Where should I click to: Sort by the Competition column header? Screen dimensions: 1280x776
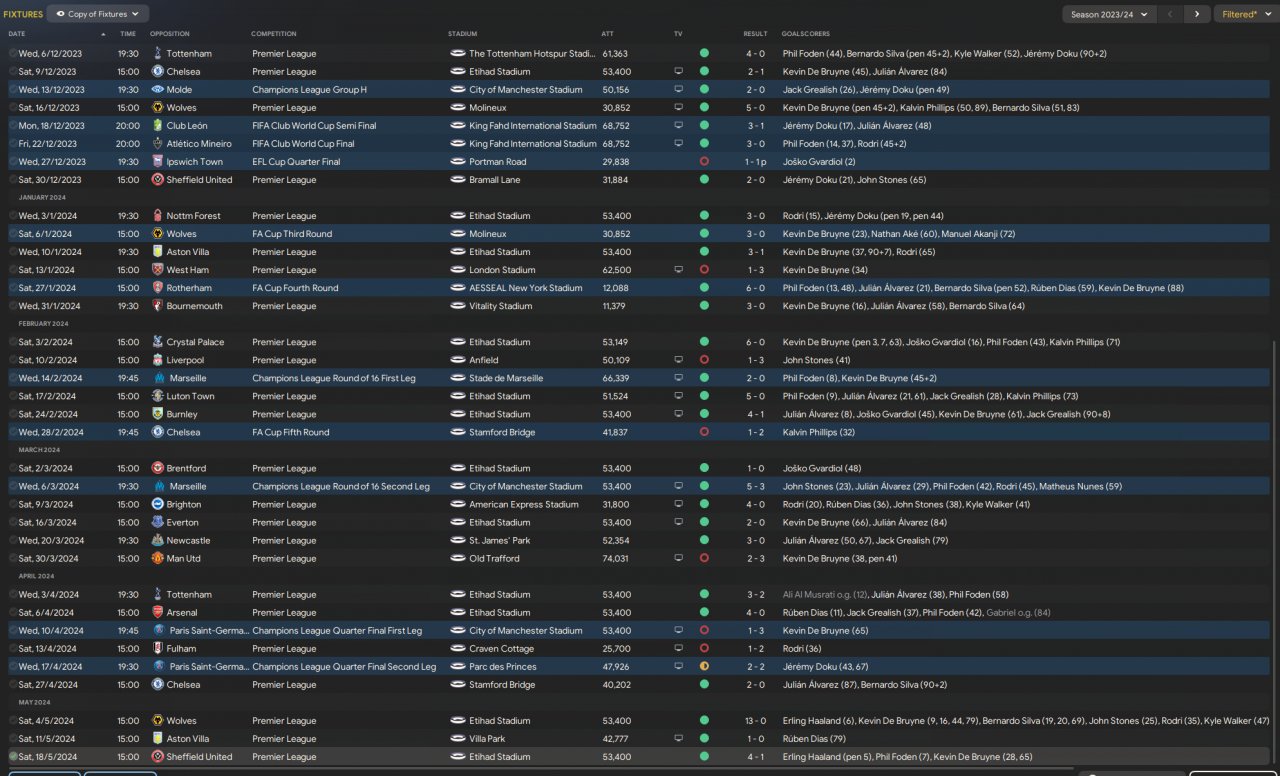274,34
